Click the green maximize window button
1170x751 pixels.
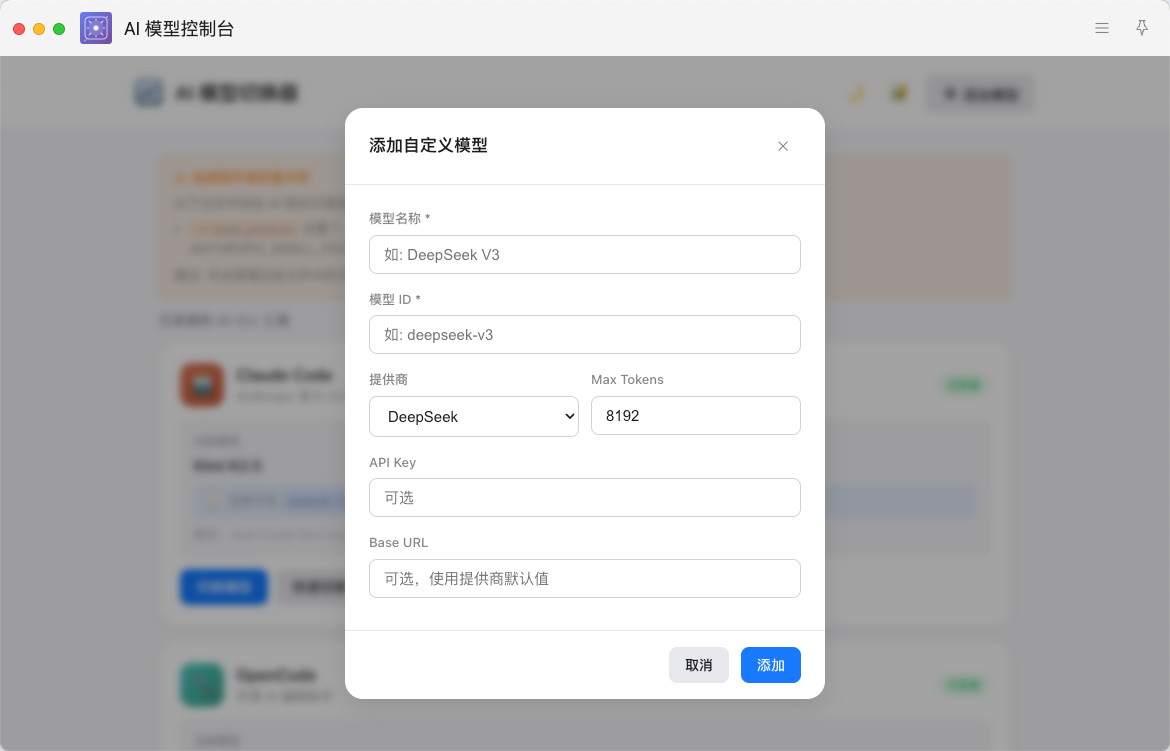(x=59, y=29)
